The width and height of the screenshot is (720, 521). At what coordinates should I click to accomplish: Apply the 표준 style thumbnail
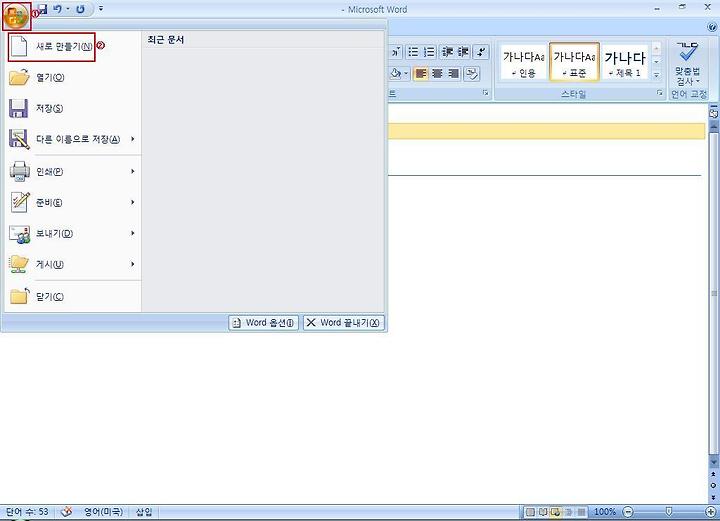coord(574,62)
